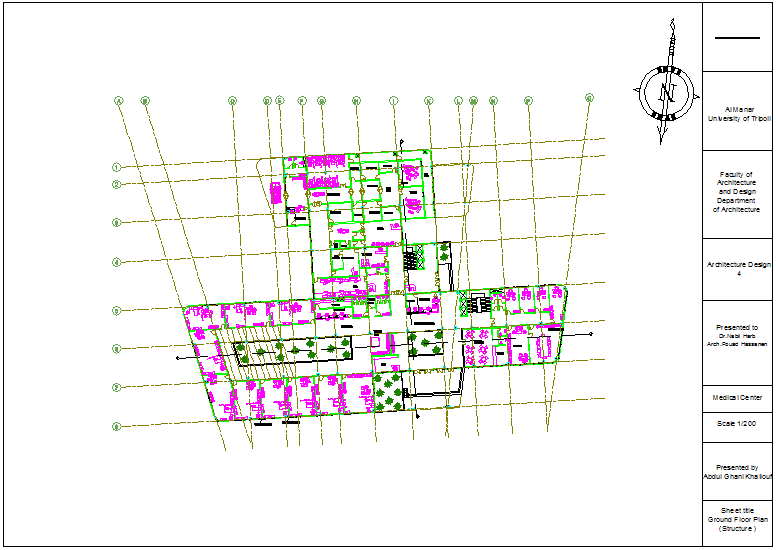Select the column grid bubble labeled I
This screenshot has height=550, width=776.
pos(393,101)
